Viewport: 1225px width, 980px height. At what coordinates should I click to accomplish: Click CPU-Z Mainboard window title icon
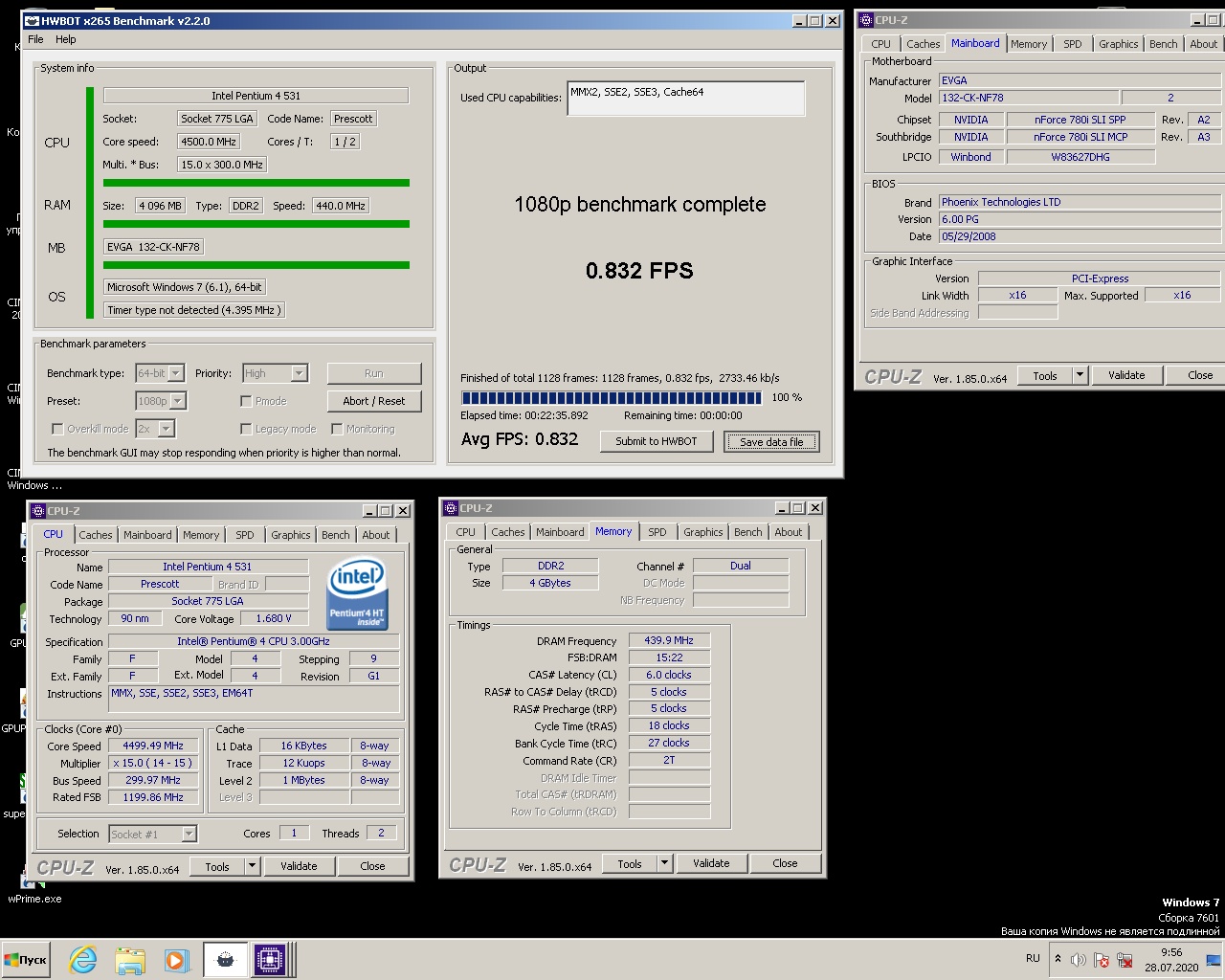pyautogui.click(x=866, y=19)
